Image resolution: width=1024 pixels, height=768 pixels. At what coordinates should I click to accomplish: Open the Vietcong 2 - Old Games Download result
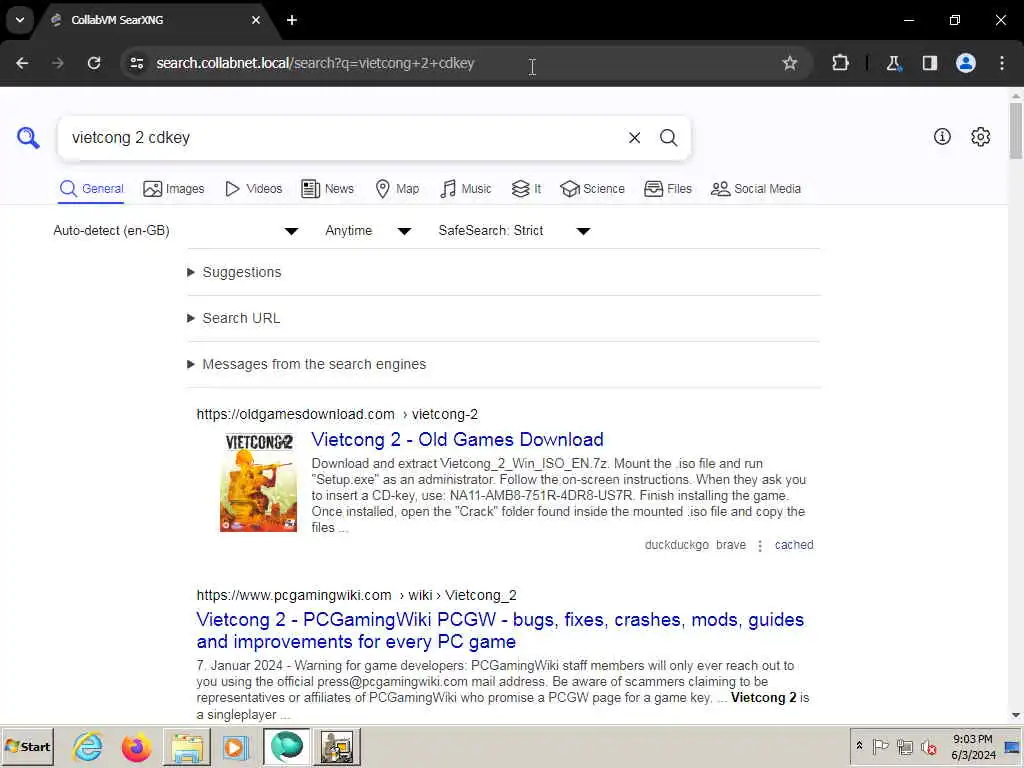coord(457,440)
